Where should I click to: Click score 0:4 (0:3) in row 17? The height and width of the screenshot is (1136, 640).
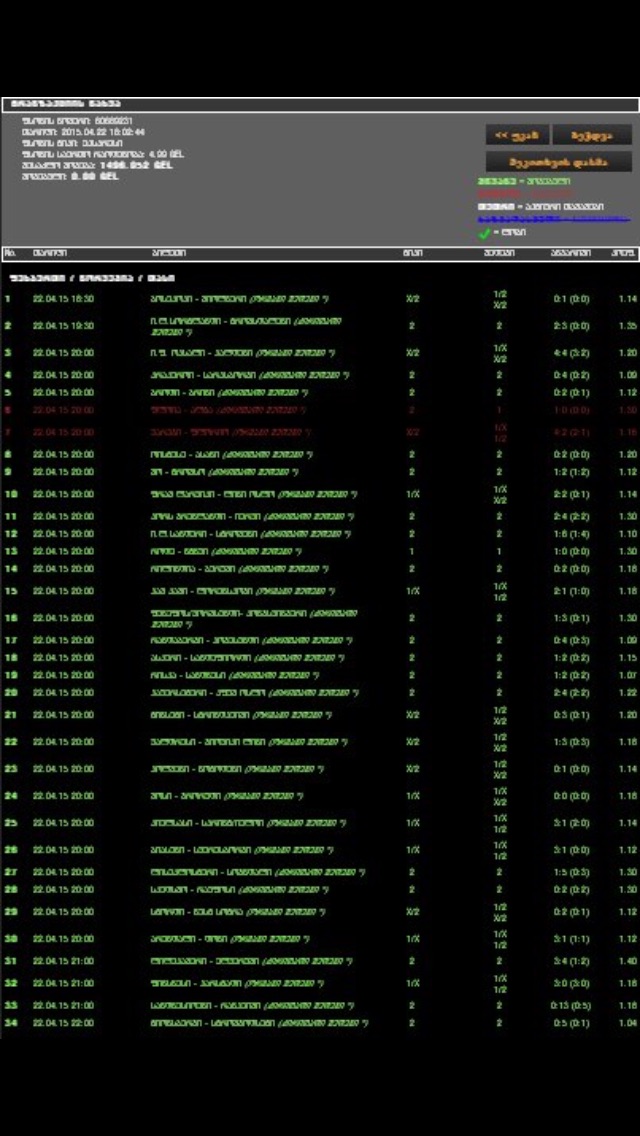(571, 640)
